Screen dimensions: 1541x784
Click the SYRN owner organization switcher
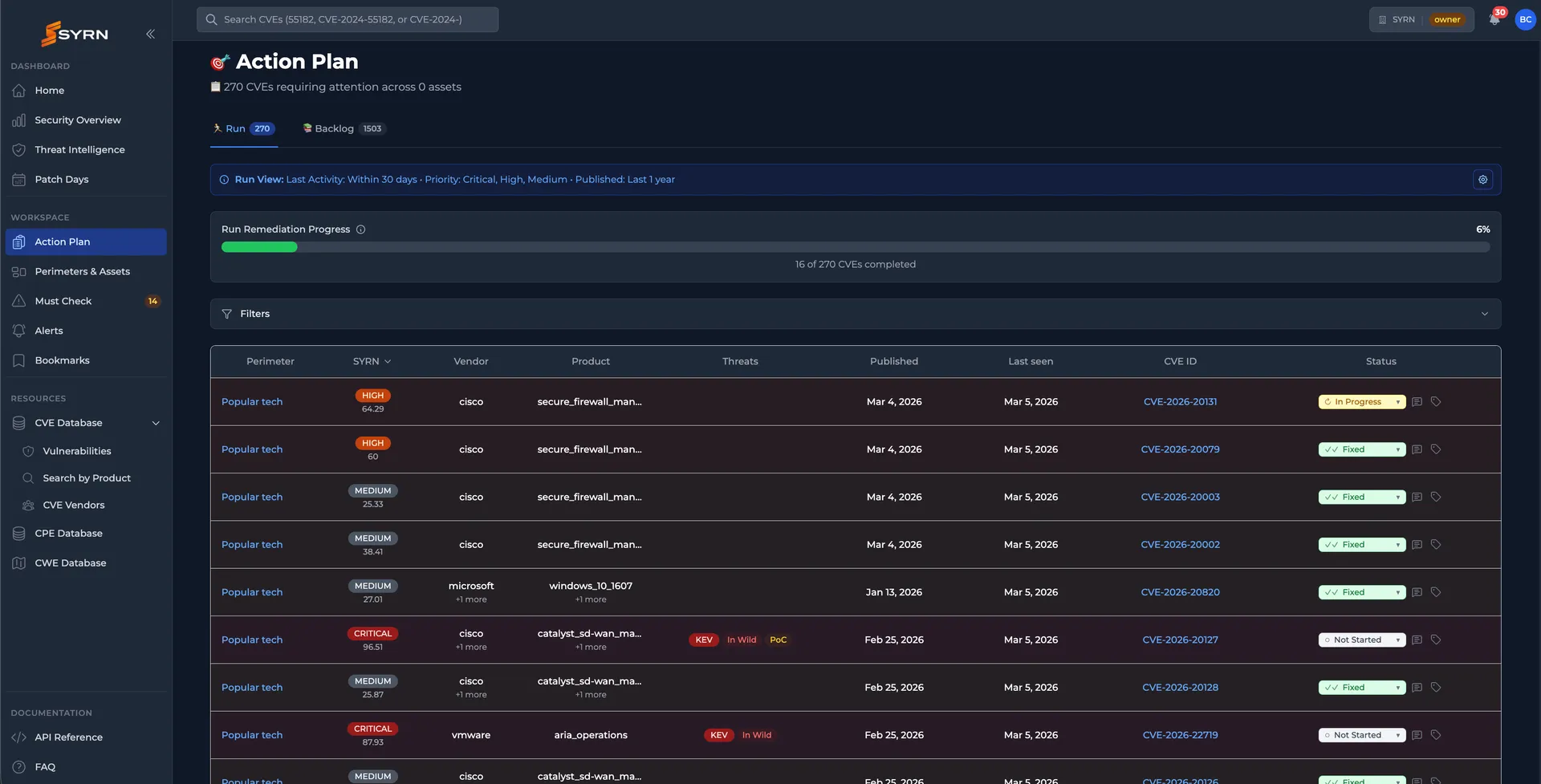pyautogui.click(x=1421, y=20)
